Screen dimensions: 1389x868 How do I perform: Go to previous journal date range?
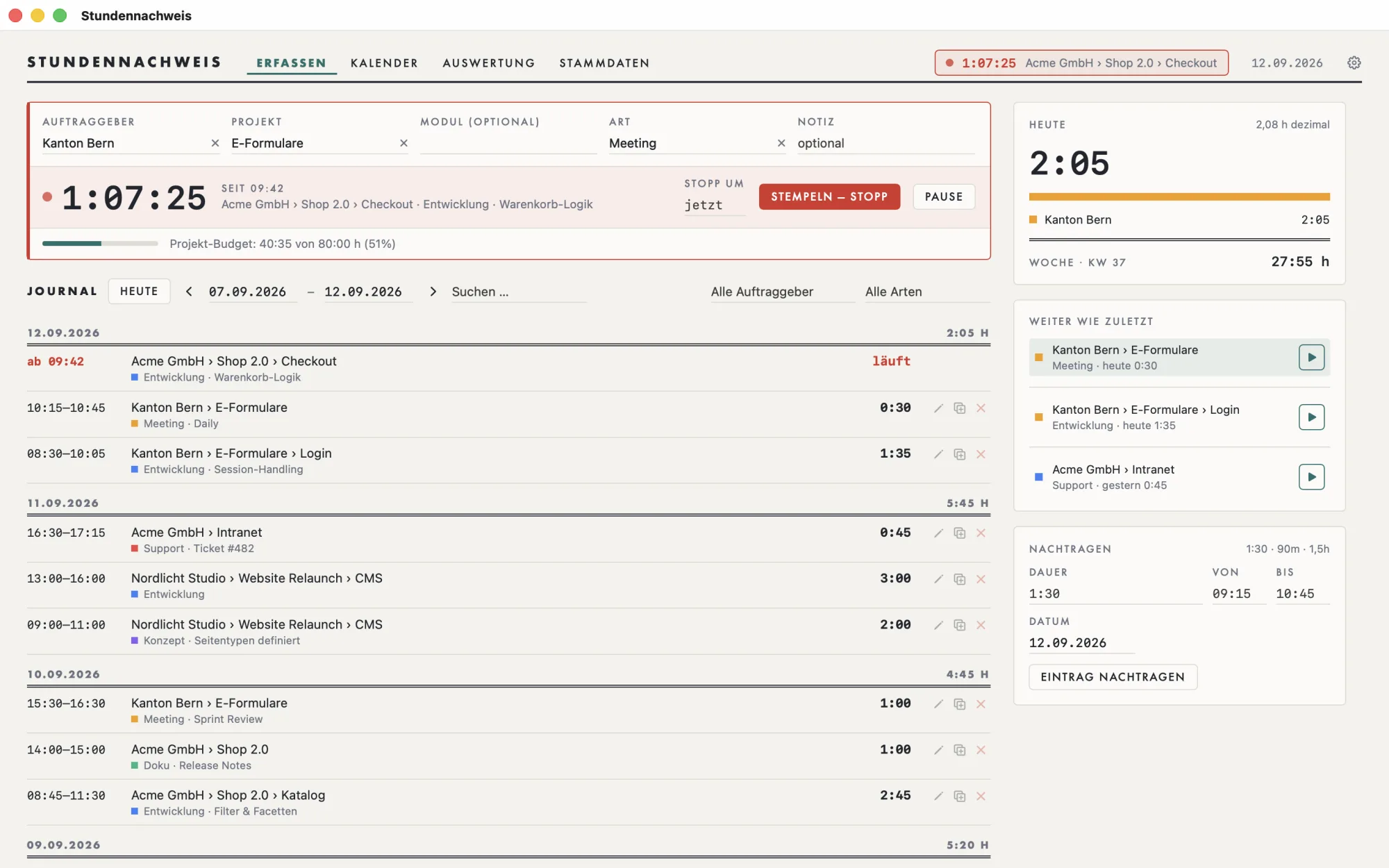pos(189,292)
